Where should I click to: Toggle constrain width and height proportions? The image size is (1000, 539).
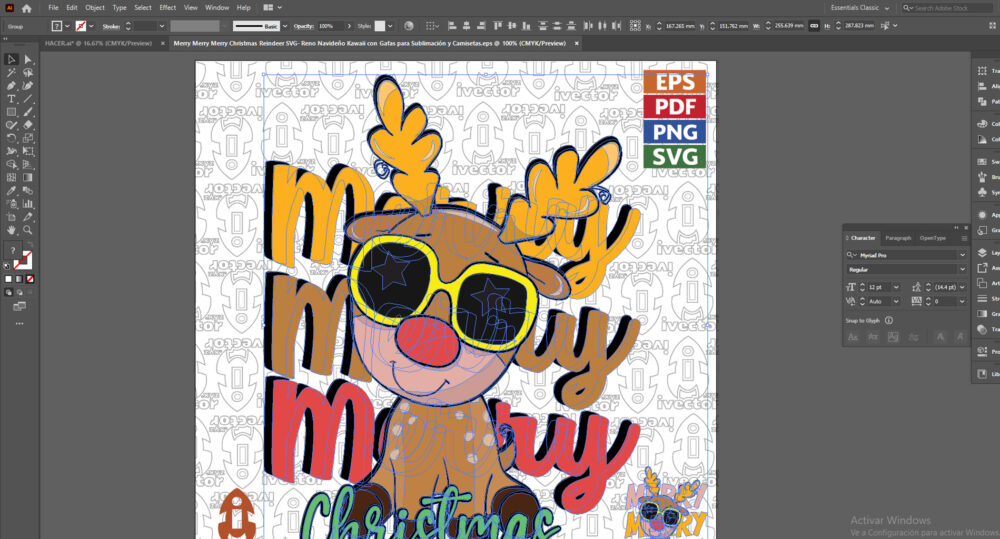click(814, 26)
